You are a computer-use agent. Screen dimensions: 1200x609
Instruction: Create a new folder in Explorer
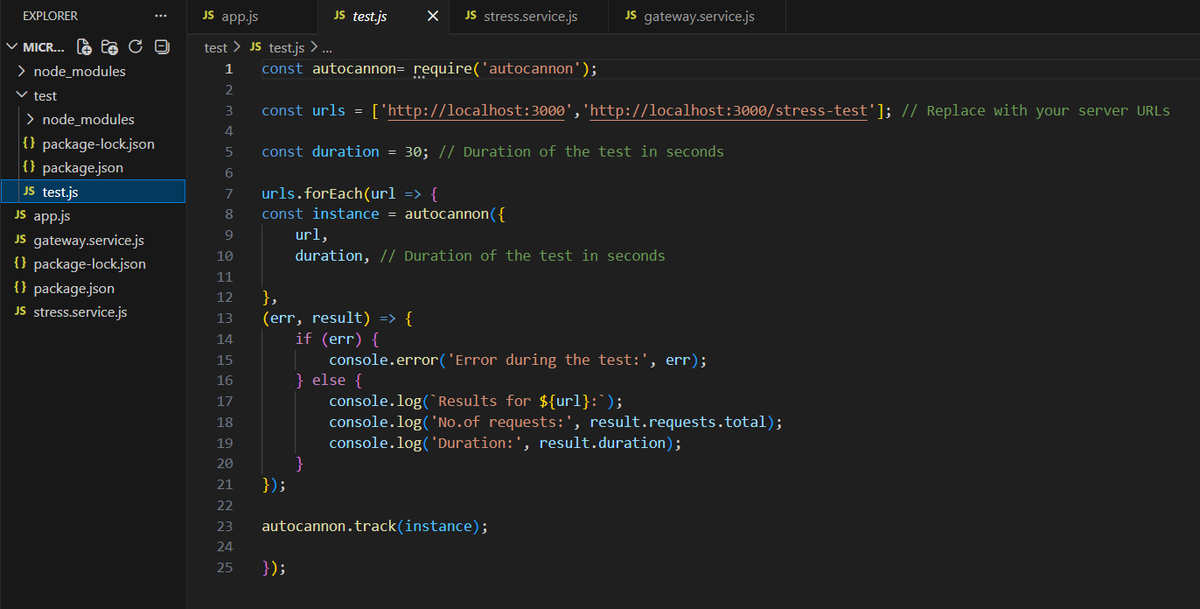click(110, 47)
